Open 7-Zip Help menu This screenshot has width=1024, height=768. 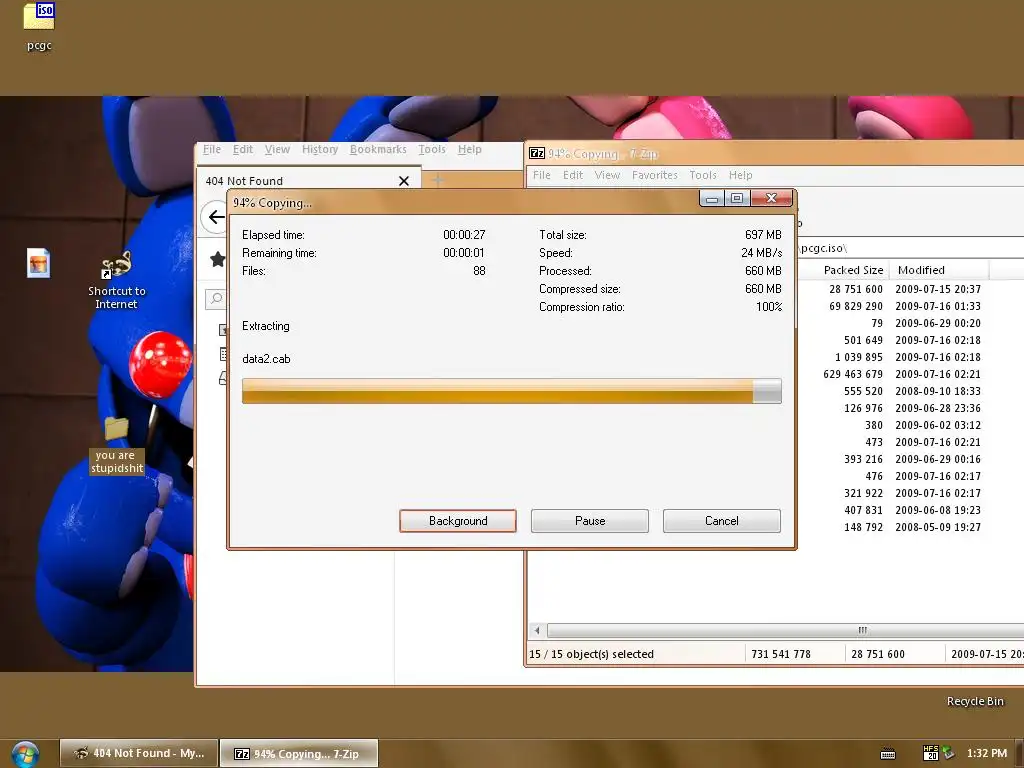point(741,175)
